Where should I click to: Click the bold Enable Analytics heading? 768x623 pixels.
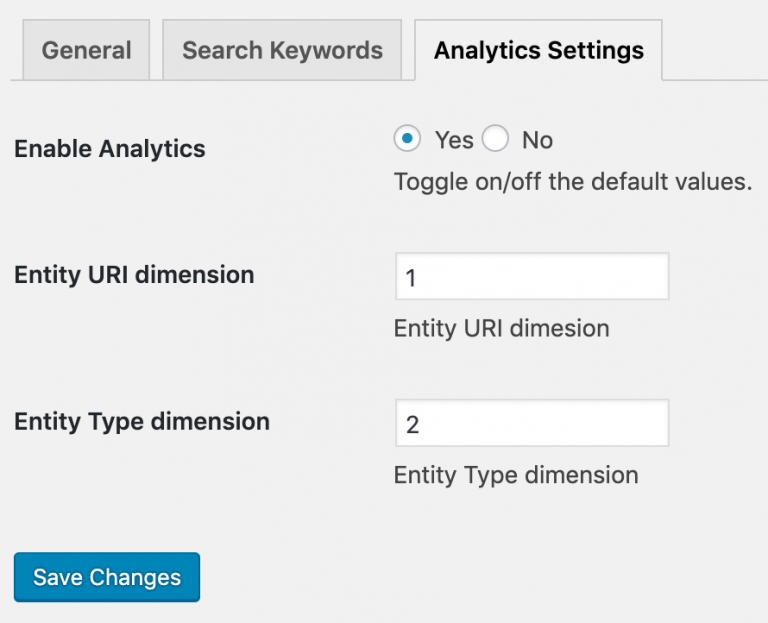click(110, 149)
